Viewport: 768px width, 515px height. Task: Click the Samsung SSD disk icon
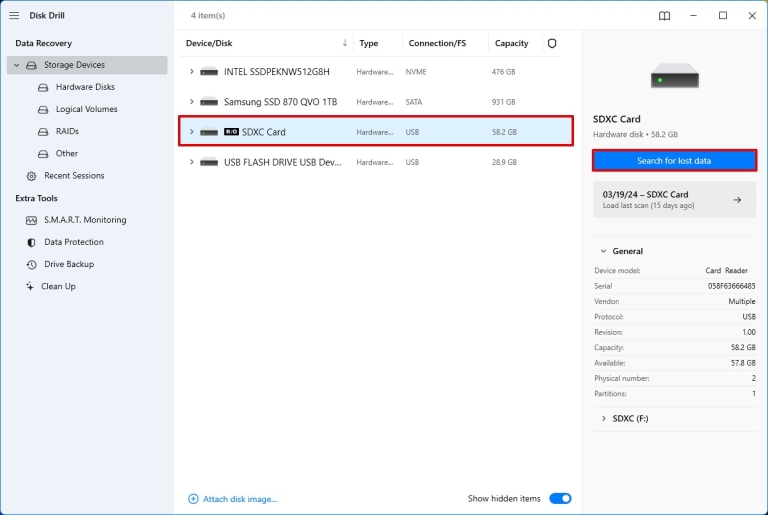pyautogui.click(x=209, y=102)
